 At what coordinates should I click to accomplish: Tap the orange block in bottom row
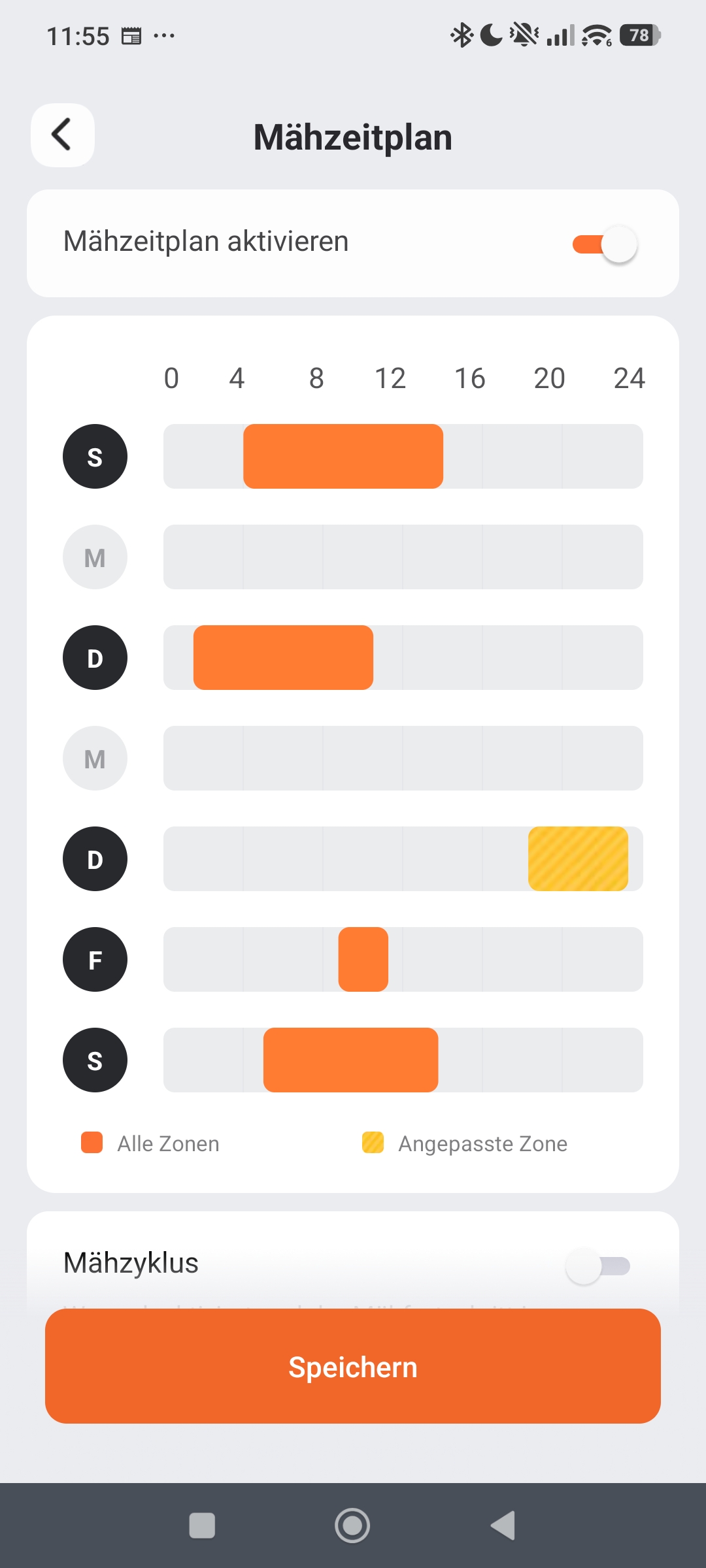(350, 1060)
